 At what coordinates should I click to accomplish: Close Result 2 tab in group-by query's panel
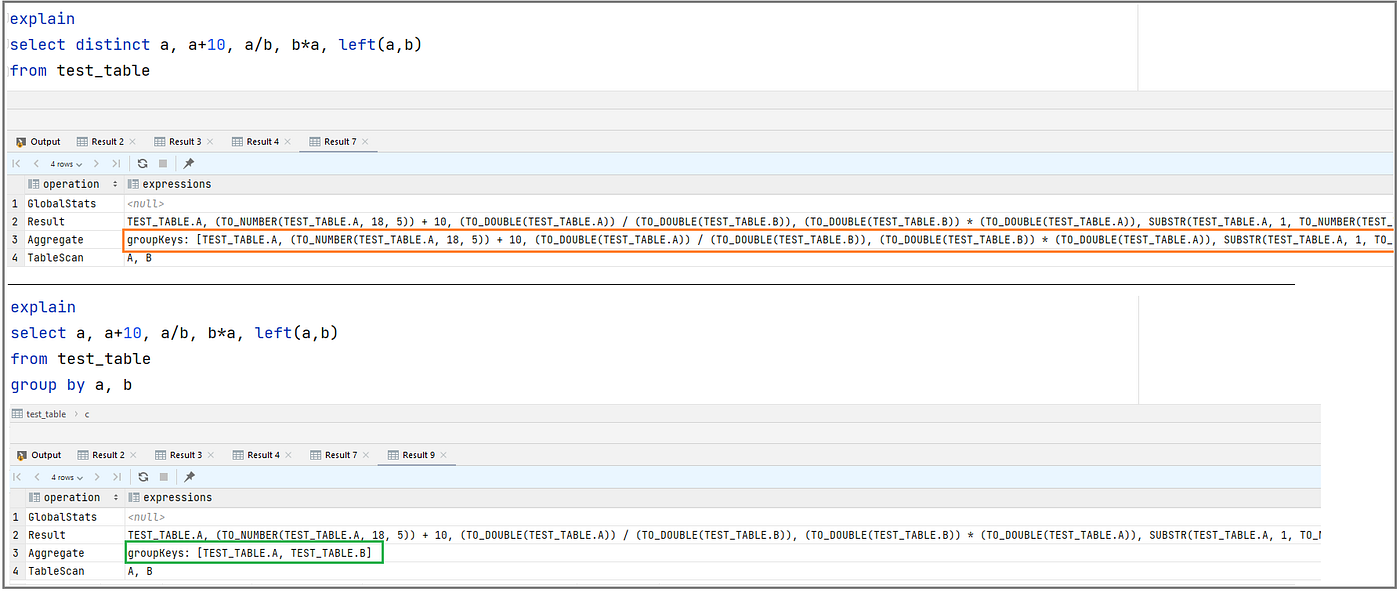(x=133, y=455)
